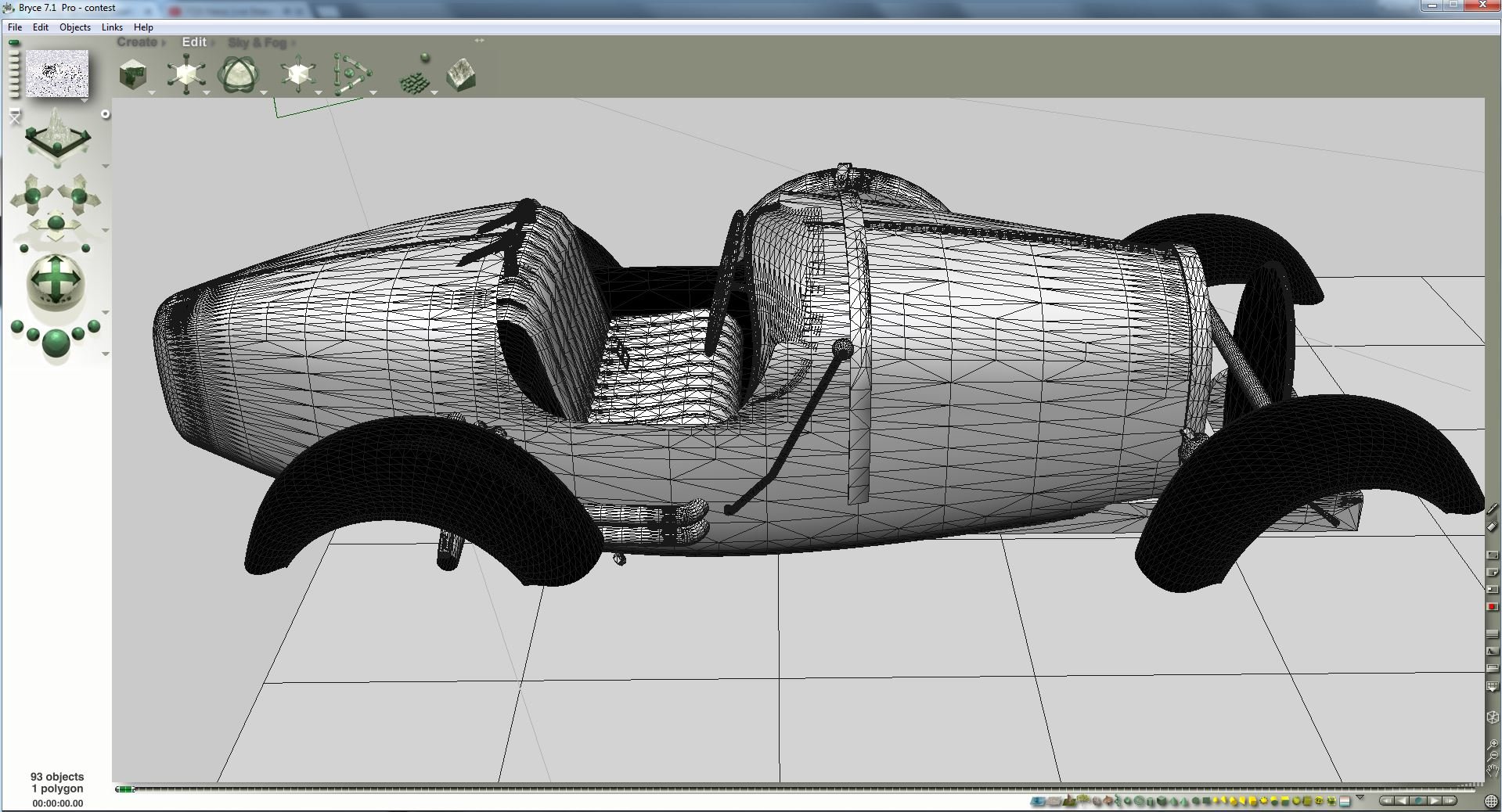
Task: Click the small right render-option sphere
Action: pos(95,326)
